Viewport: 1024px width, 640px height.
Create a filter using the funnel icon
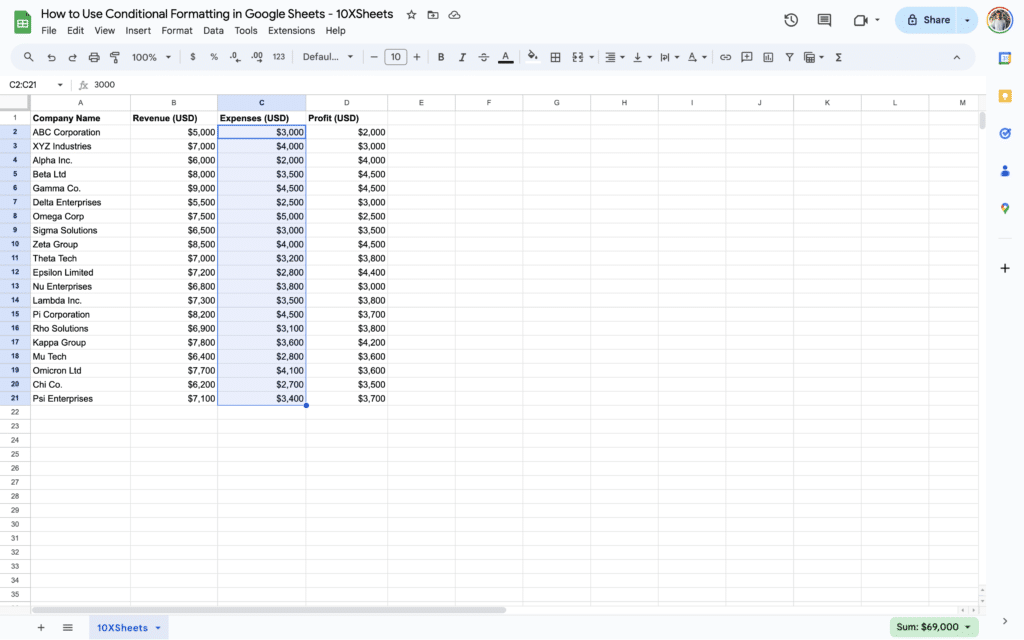(x=789, y=57)
